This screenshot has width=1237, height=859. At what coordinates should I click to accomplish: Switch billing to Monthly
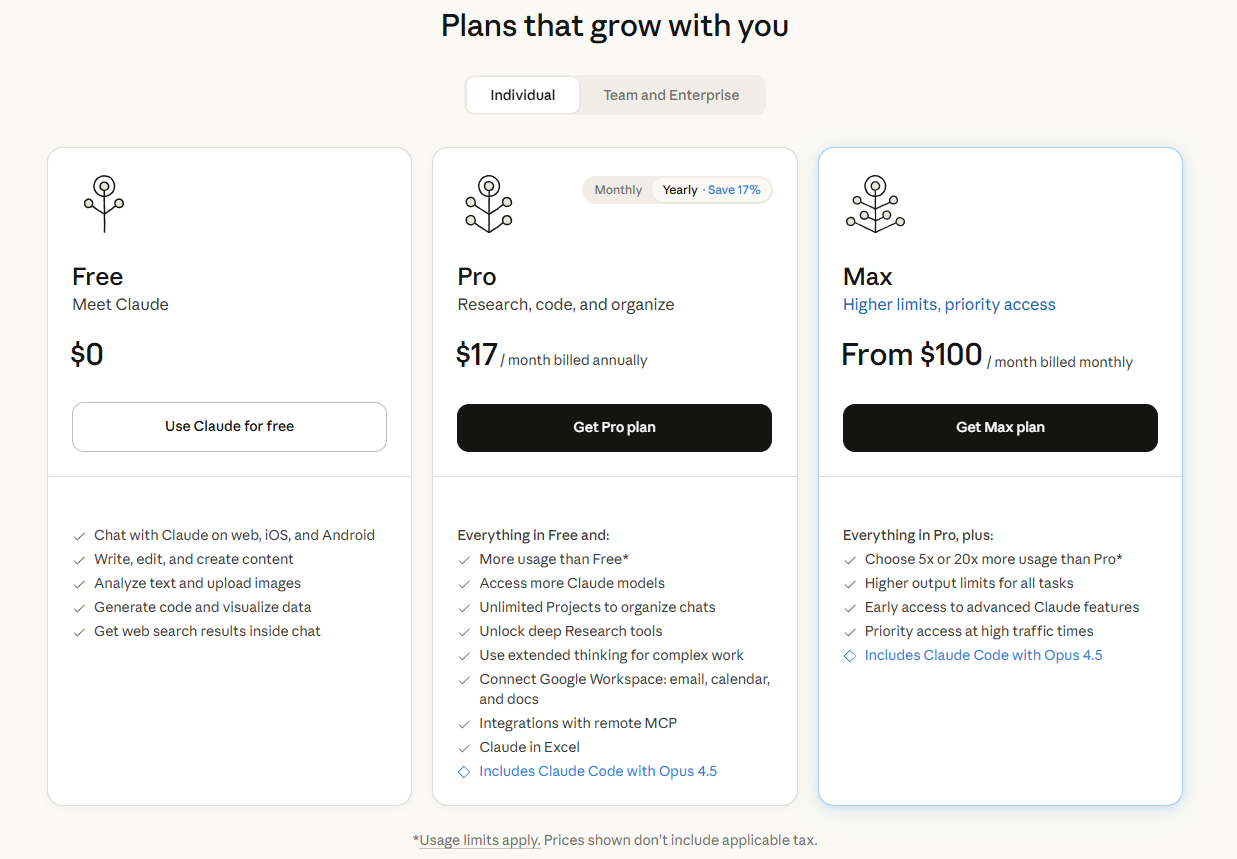618,189
